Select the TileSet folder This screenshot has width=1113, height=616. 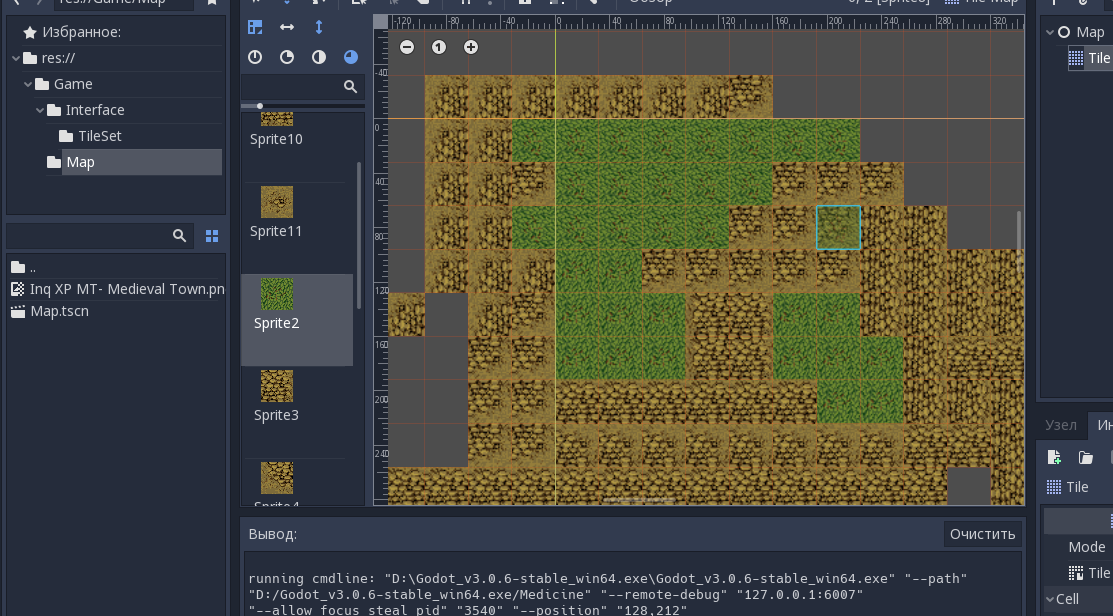click(100, 136)
